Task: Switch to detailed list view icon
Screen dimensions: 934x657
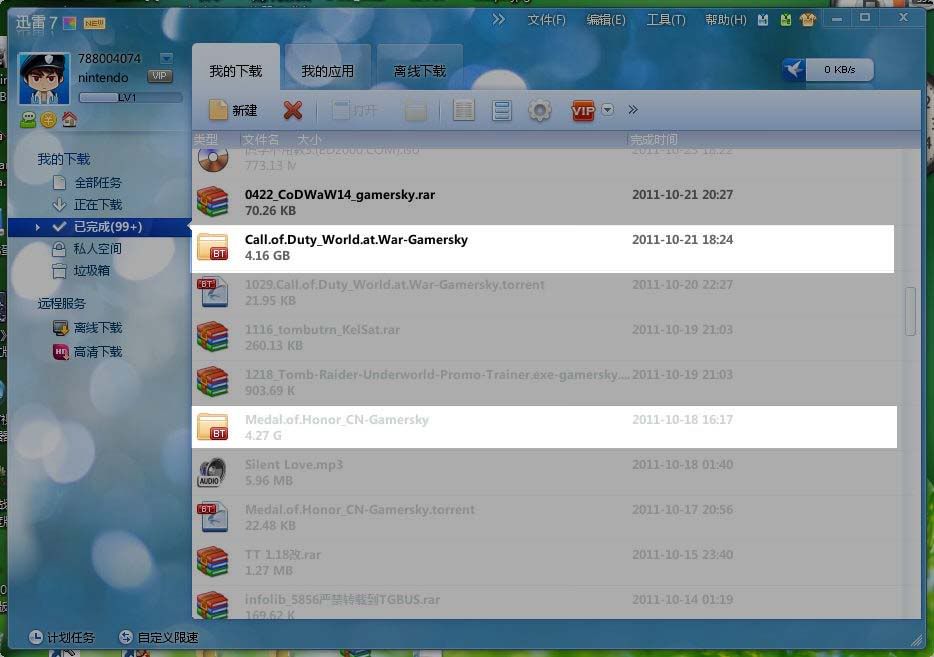Action: (463, 110)
